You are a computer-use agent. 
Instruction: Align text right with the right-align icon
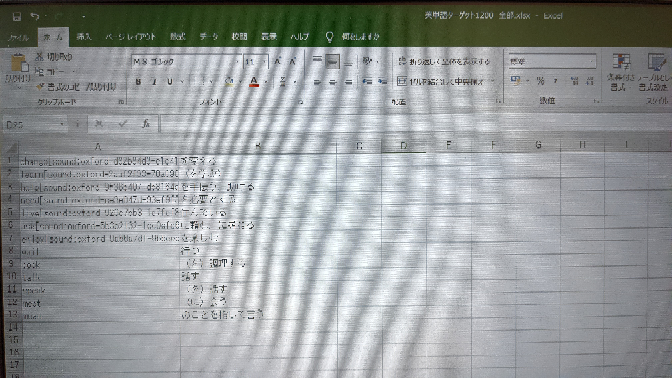(x=348, y=81)
